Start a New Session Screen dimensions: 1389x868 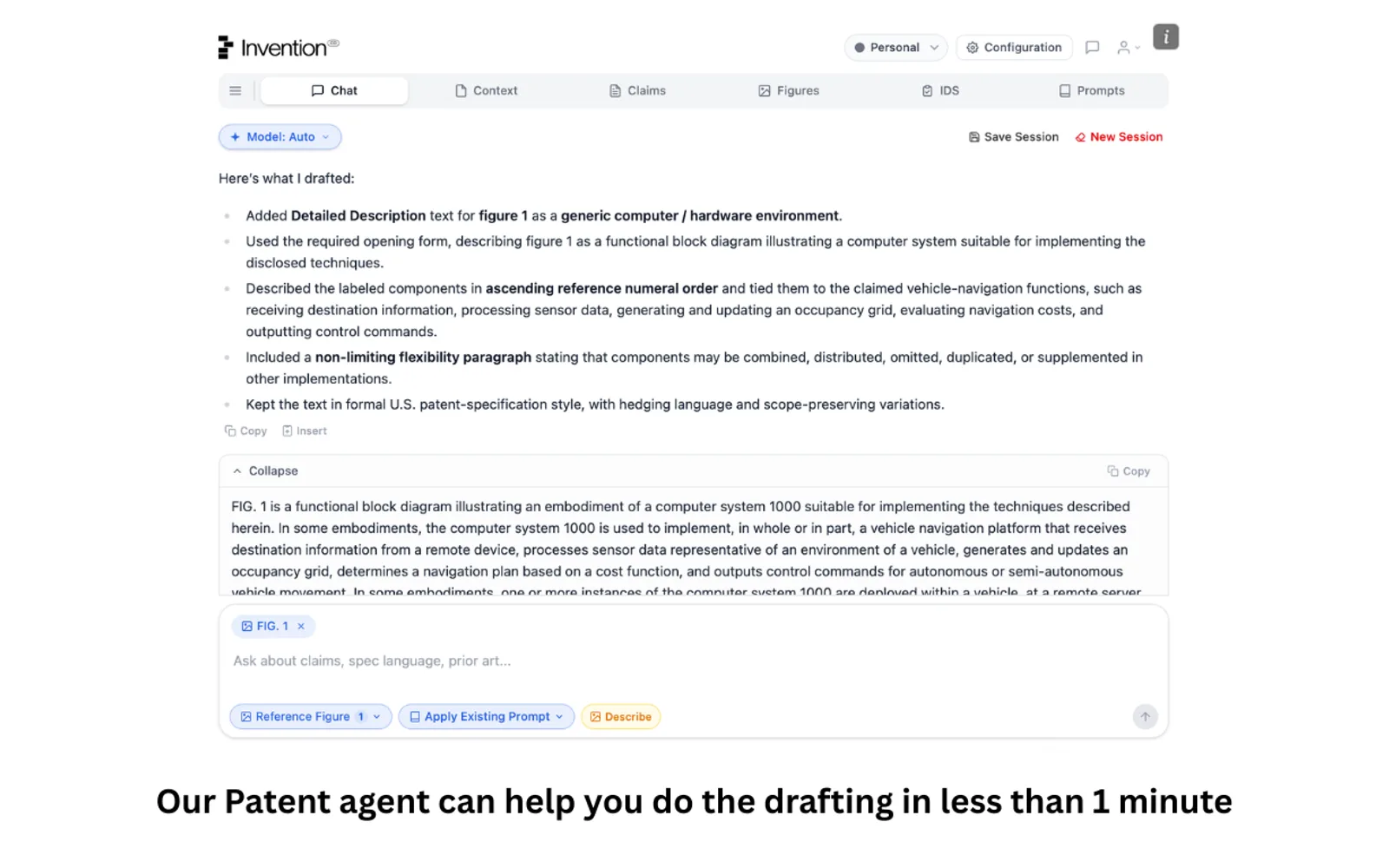click(x=1119, y=137)
